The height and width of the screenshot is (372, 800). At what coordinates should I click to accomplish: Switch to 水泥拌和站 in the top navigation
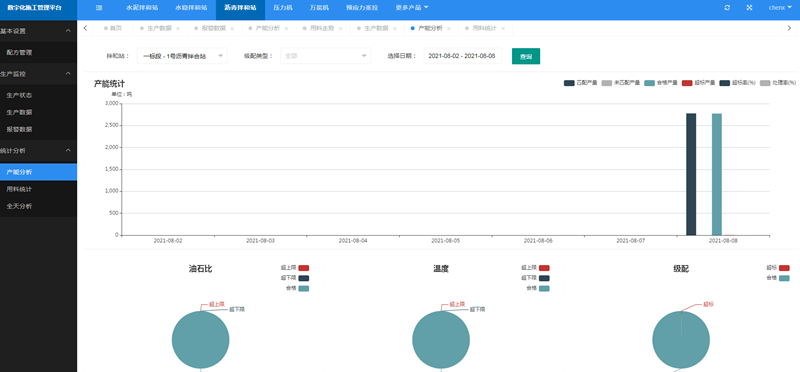pyautogui.click(x=142, y=8)
